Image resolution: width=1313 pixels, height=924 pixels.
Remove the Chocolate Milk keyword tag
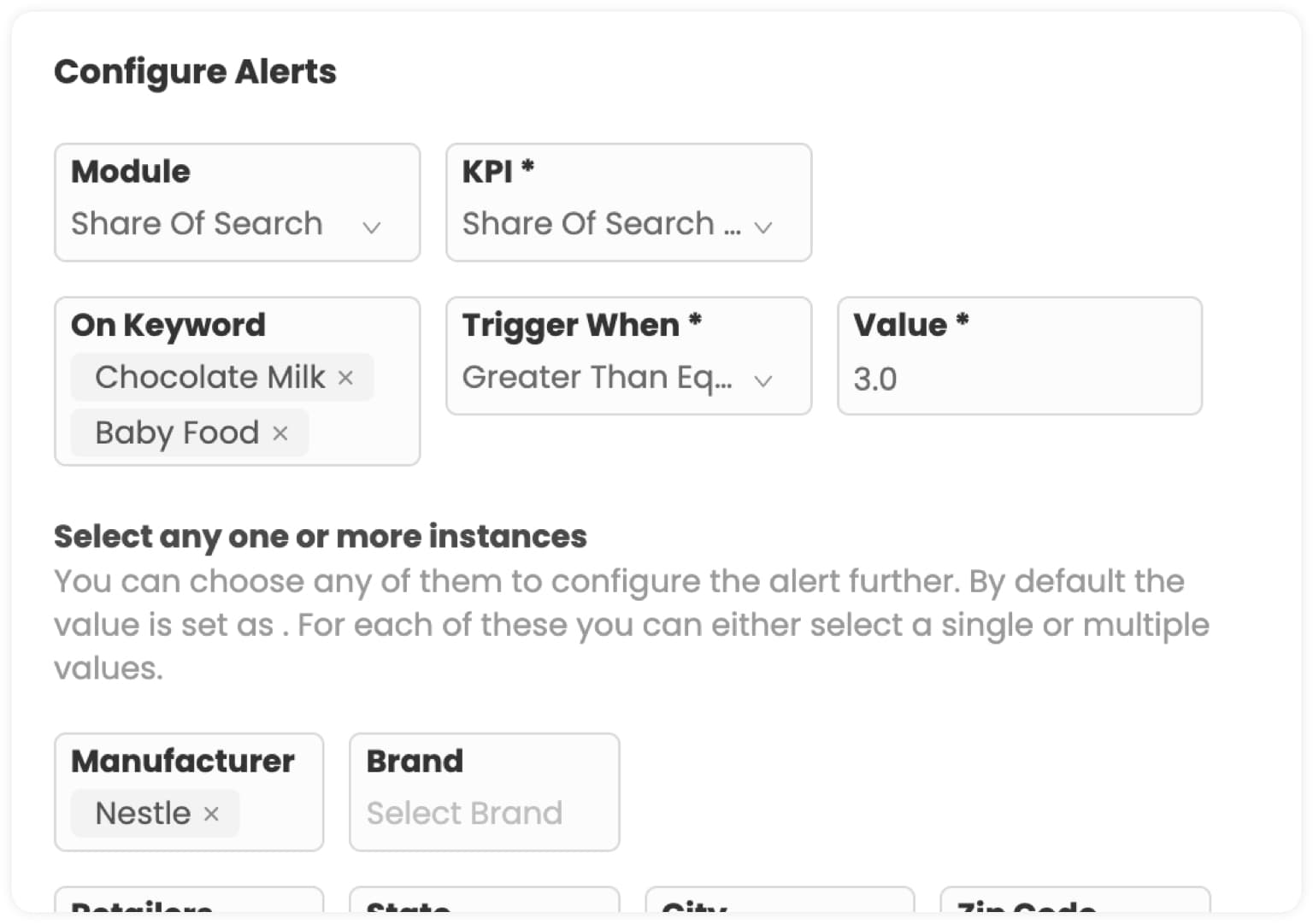pyautogui.click(x=345, y=378)
